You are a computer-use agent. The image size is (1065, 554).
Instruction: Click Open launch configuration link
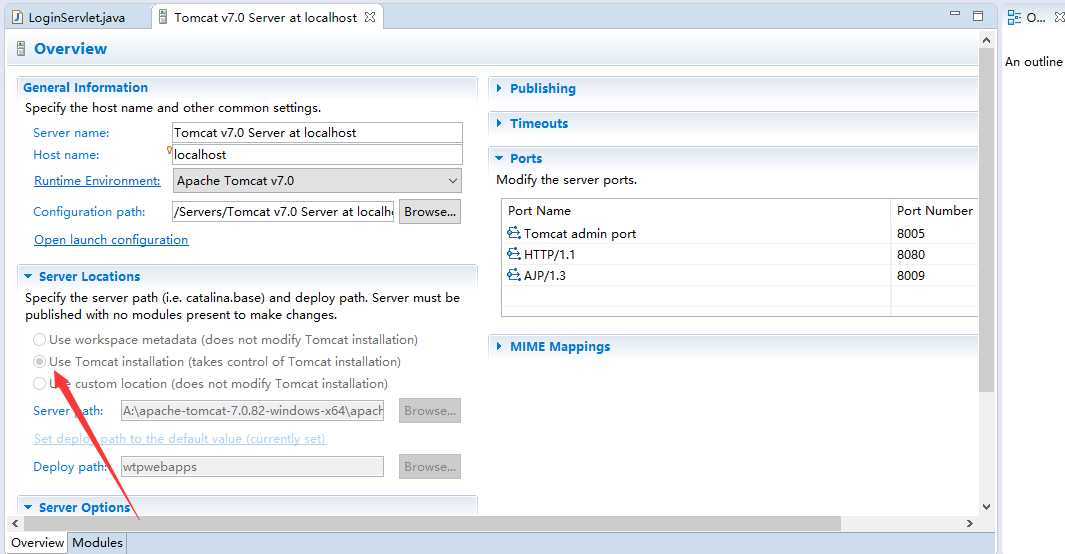pyautogui.click(x=111, y=240)
